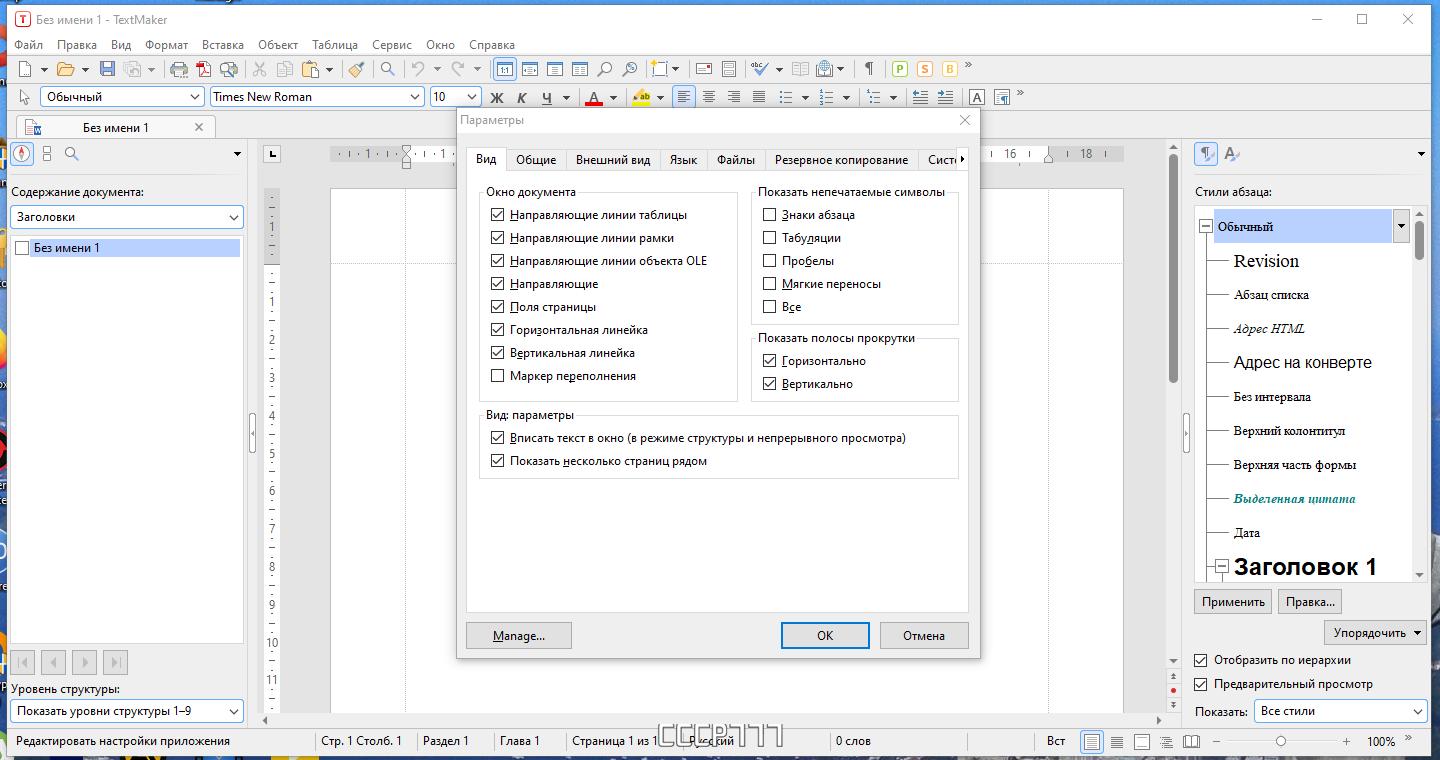Click the bold Ж icon
The height and width of the screenshot is (760, 1440).
pos(496,97)
